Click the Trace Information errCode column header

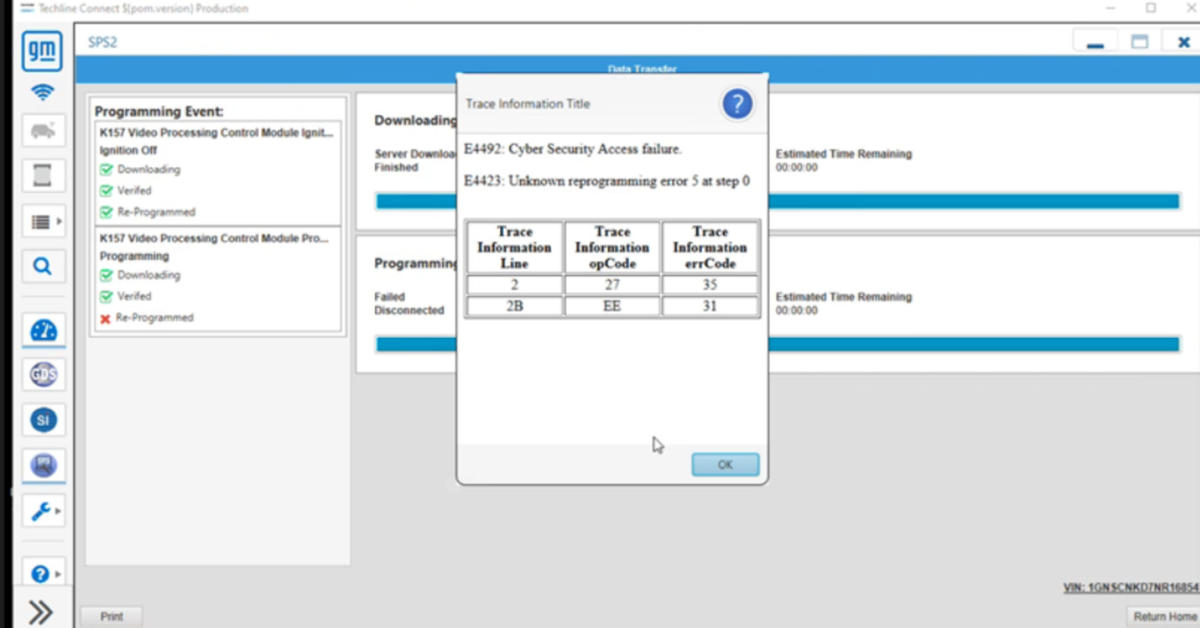[710, 247]
